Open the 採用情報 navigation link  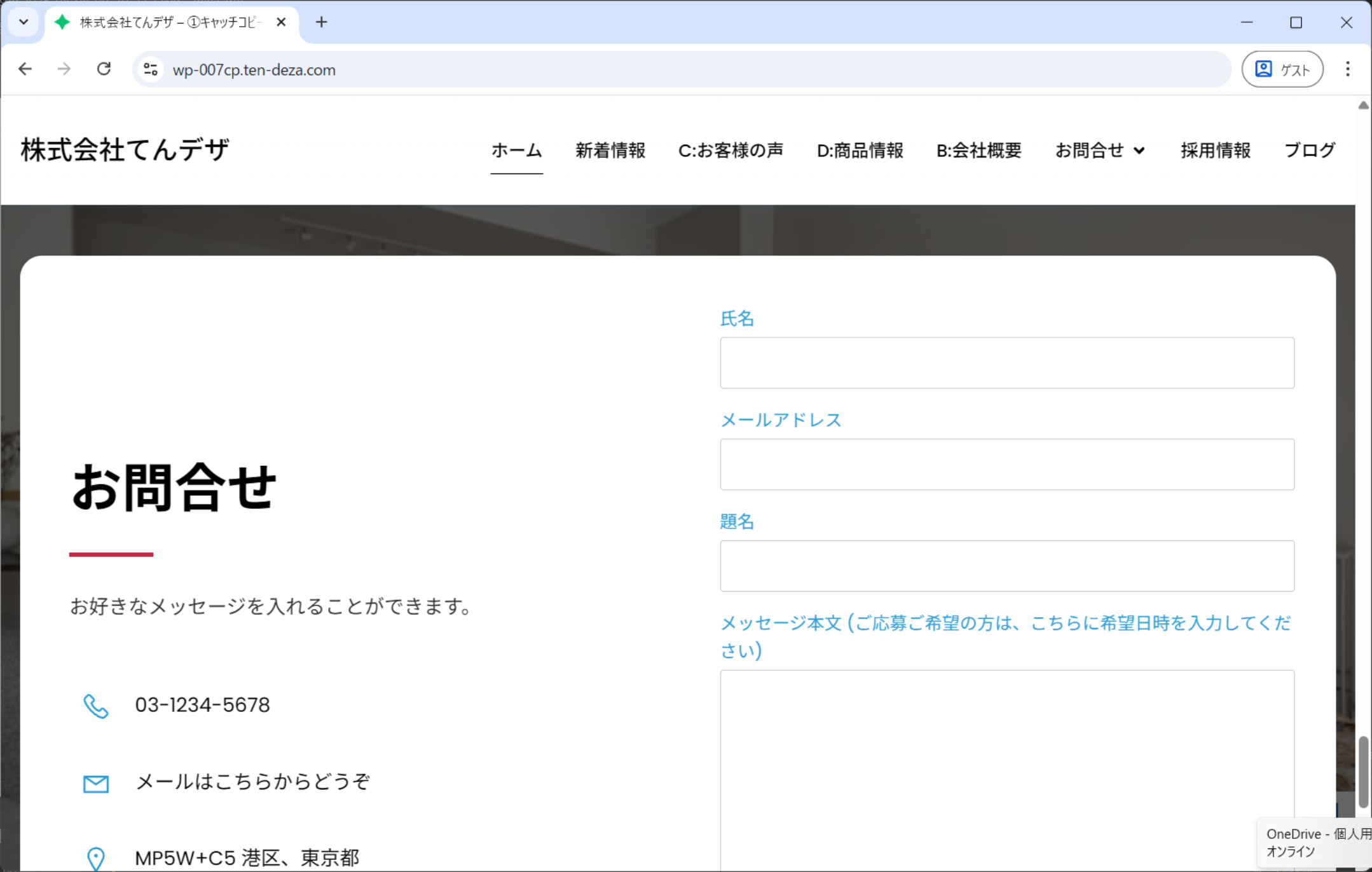[1215, 151]
